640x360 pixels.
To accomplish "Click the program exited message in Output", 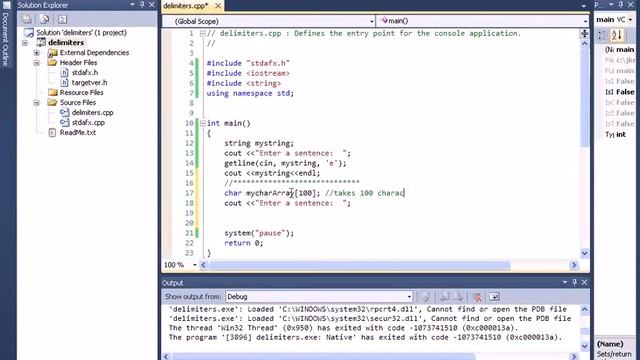I will coord(365,338).
